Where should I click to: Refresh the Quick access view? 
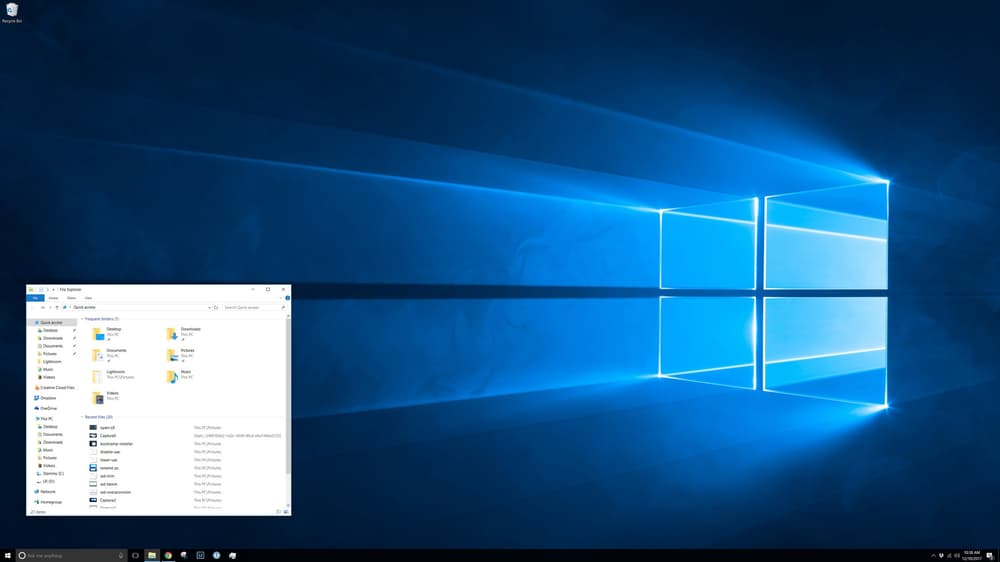[216, 307]
